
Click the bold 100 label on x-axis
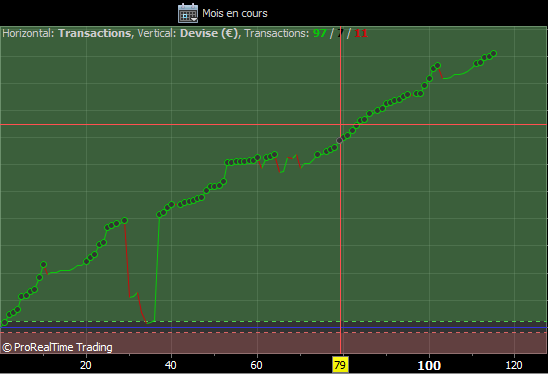(429, 366)
